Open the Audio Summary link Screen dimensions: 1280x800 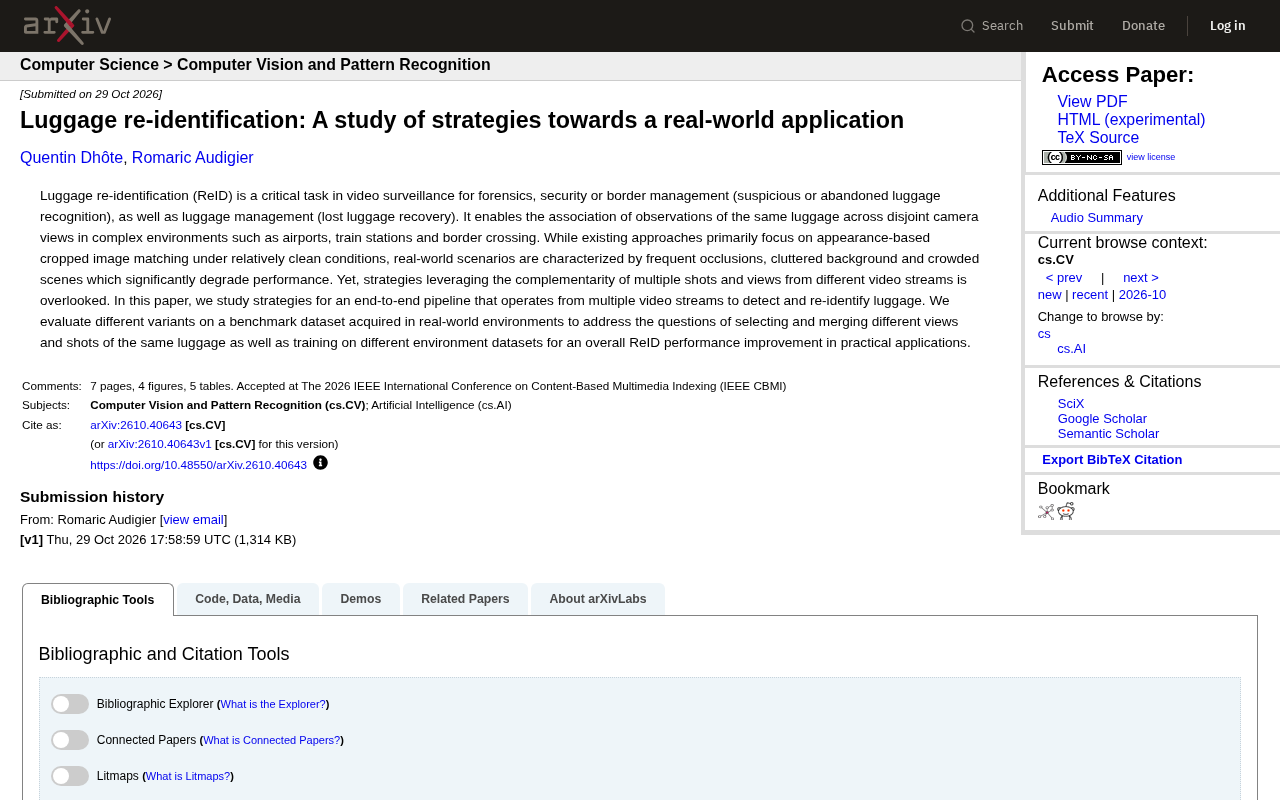point(1097,218)
